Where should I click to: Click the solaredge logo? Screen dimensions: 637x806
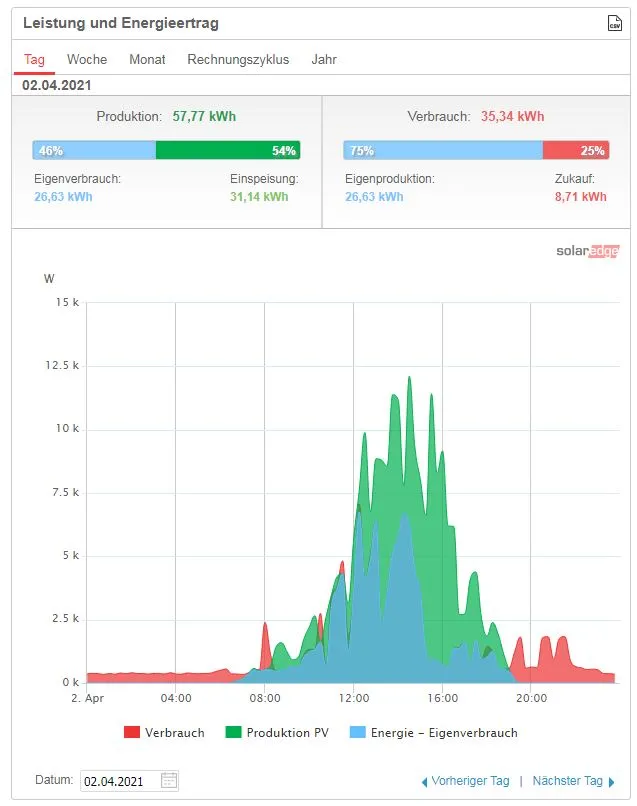pos(588,250)
